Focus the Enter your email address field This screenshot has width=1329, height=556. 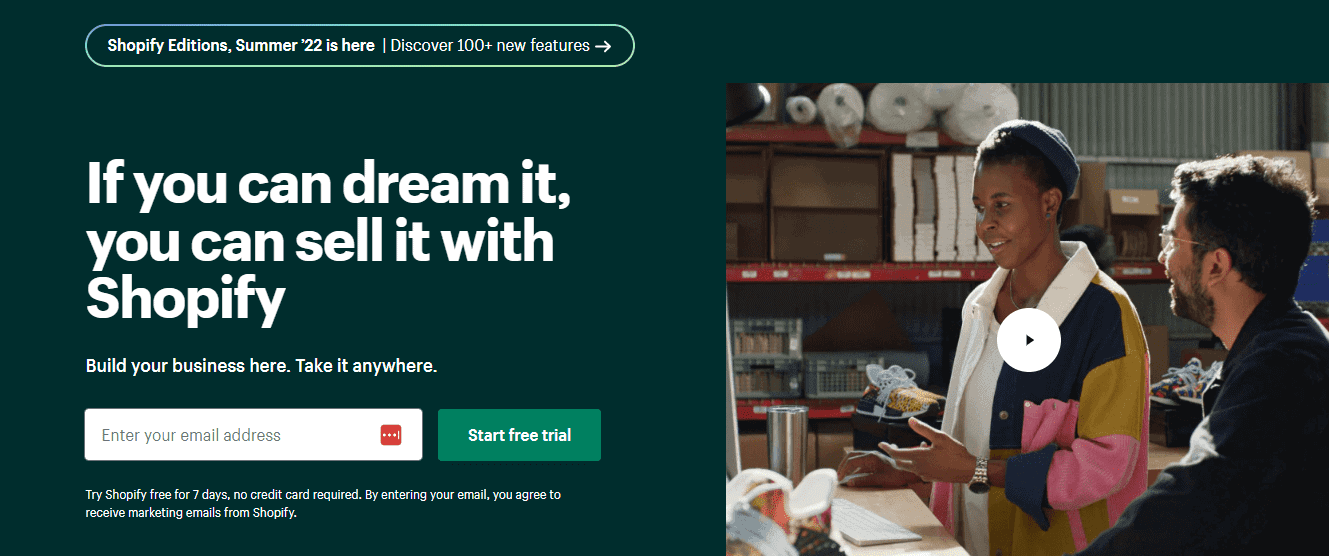253,435
